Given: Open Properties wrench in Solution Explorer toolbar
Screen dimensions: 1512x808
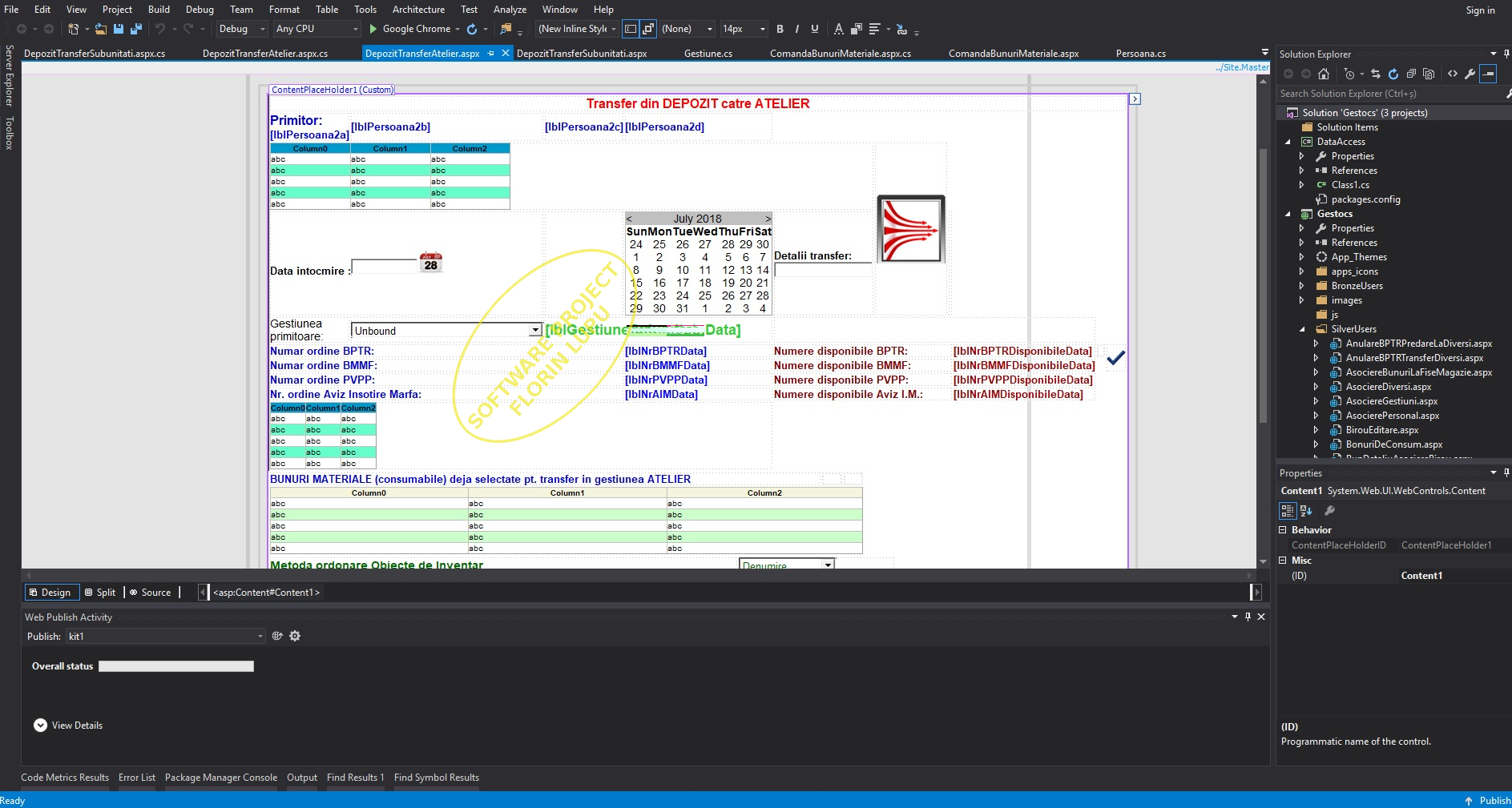Looking at the screenshot, I should [1470, 74].
